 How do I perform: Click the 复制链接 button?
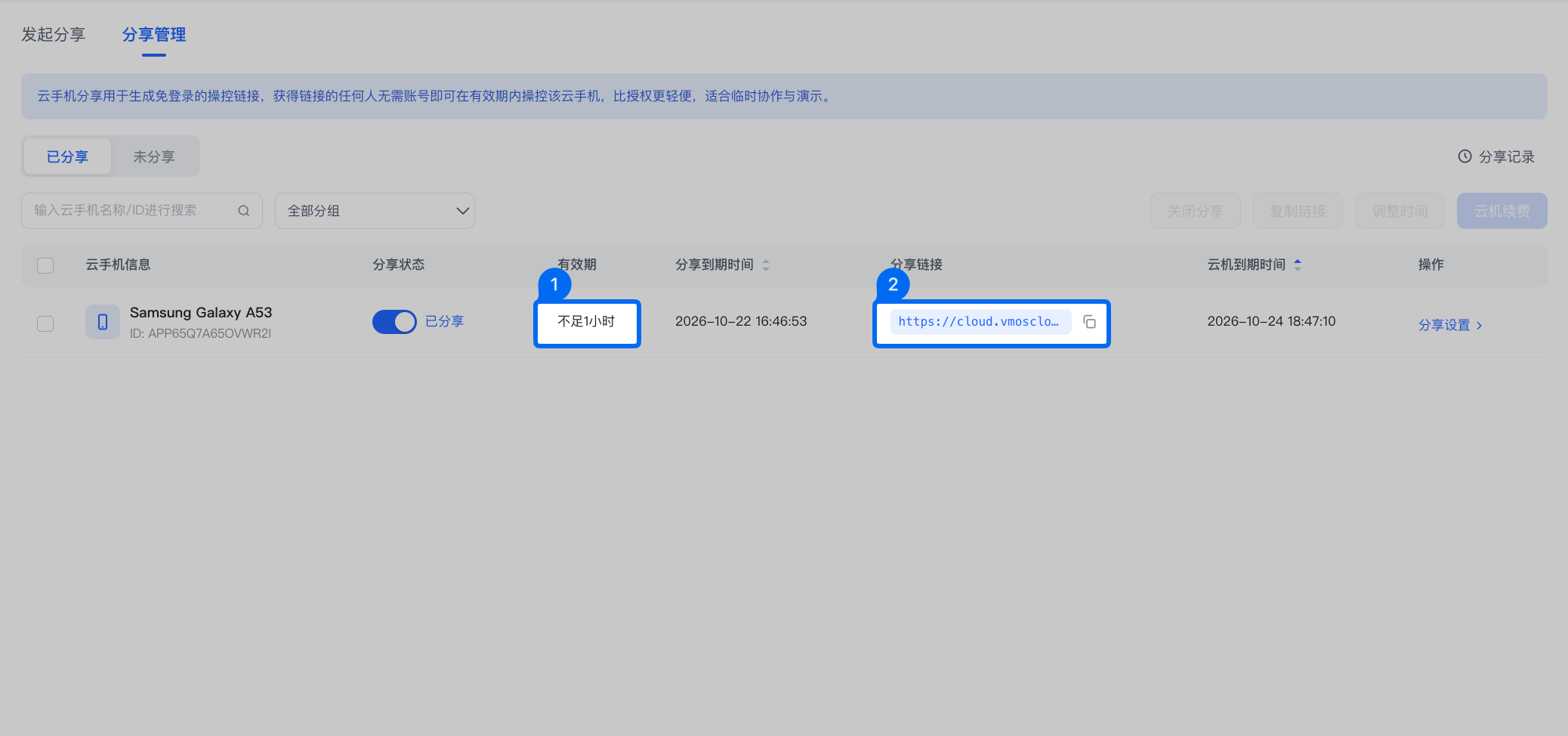tap(1298, 211)
